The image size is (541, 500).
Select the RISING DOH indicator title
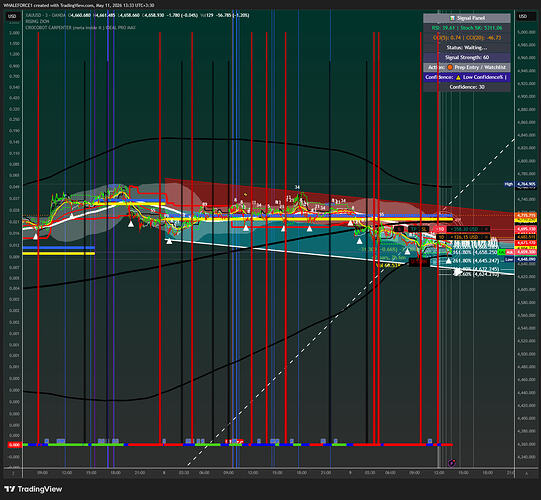pyautogui.click(x=37, y=21)
